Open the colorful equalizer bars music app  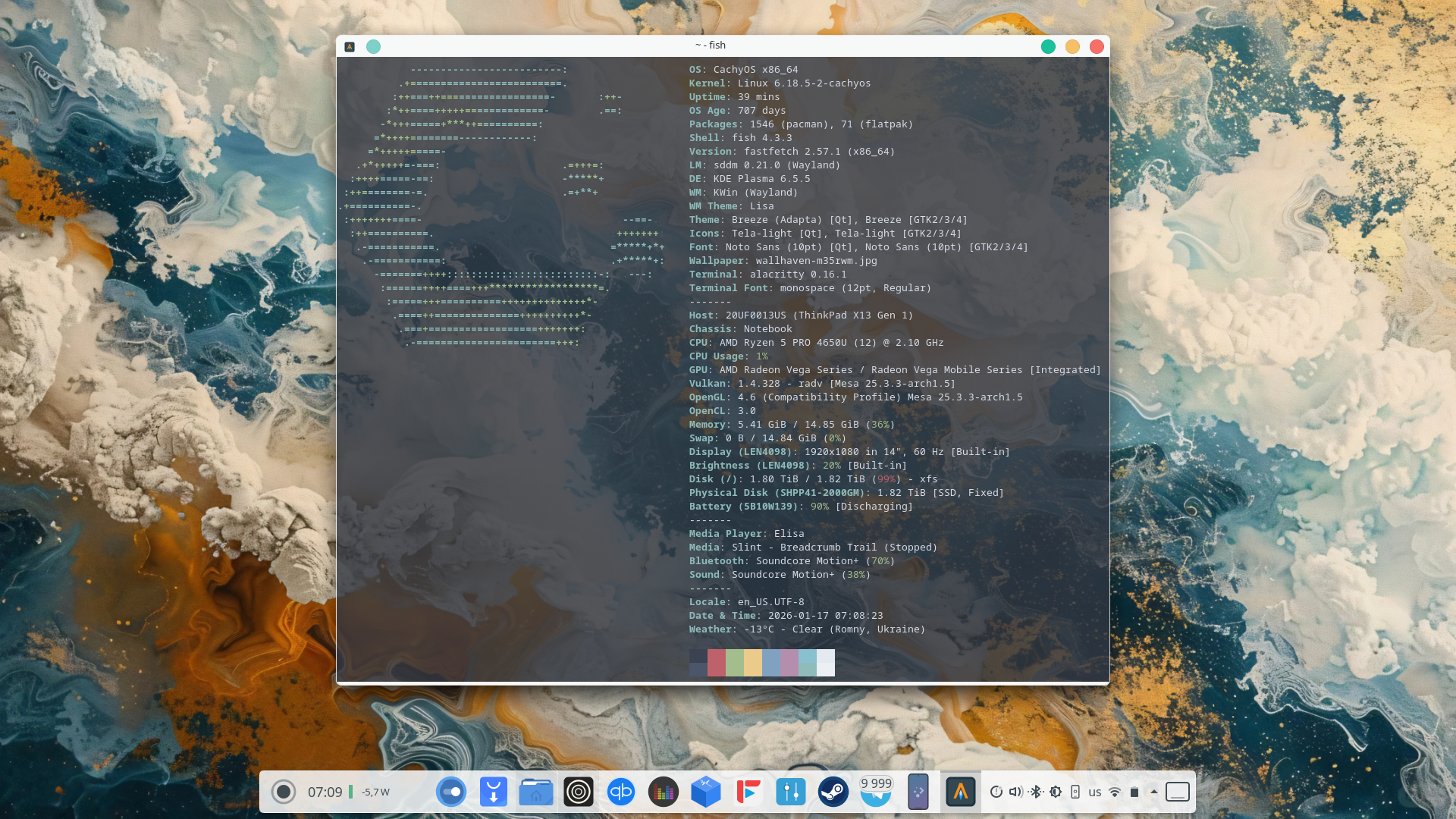click(x=664, y=792)
